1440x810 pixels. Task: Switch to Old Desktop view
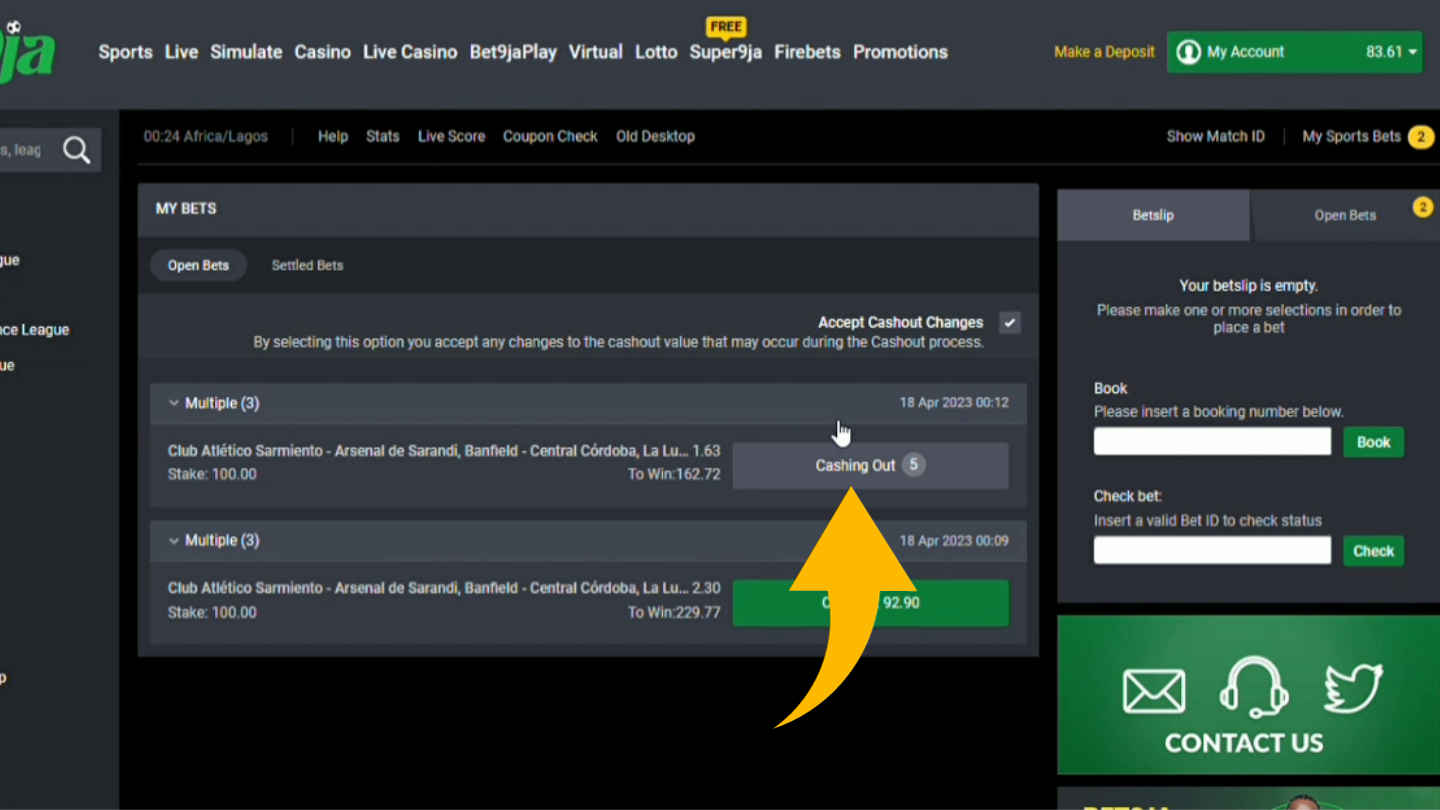[x=655, y=136]
